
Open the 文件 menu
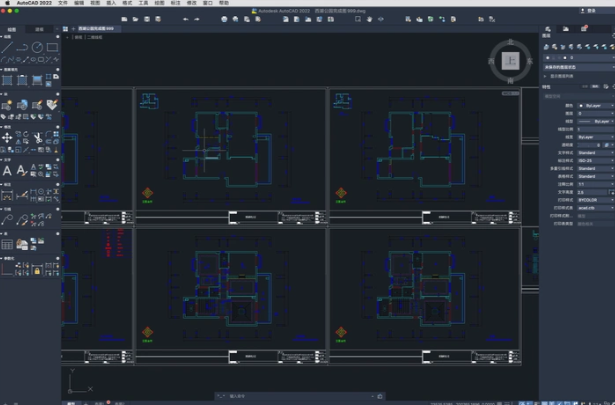pyautogui.click(x=63, y=3)
